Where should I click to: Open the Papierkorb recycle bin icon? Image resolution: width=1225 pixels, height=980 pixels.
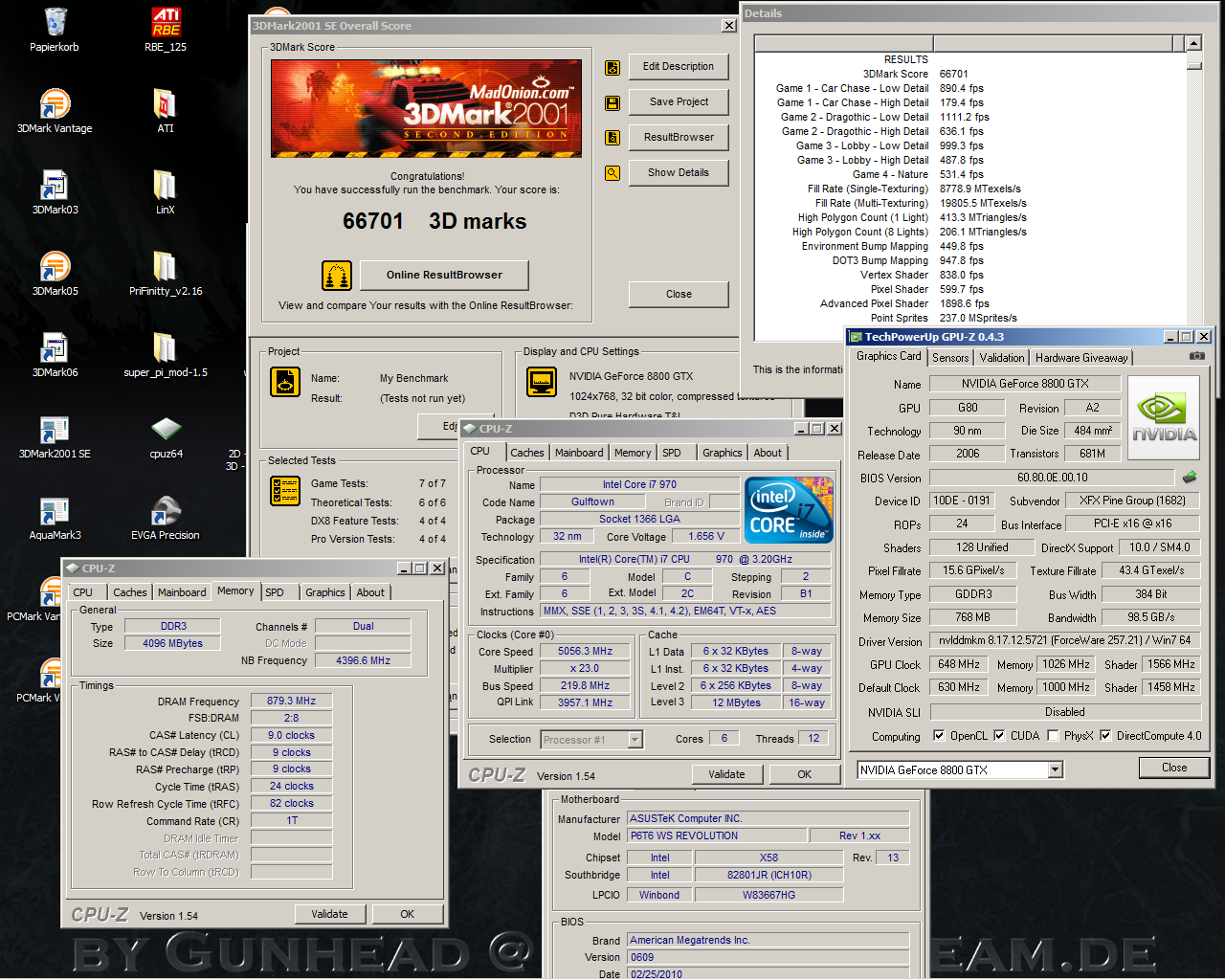55,29
